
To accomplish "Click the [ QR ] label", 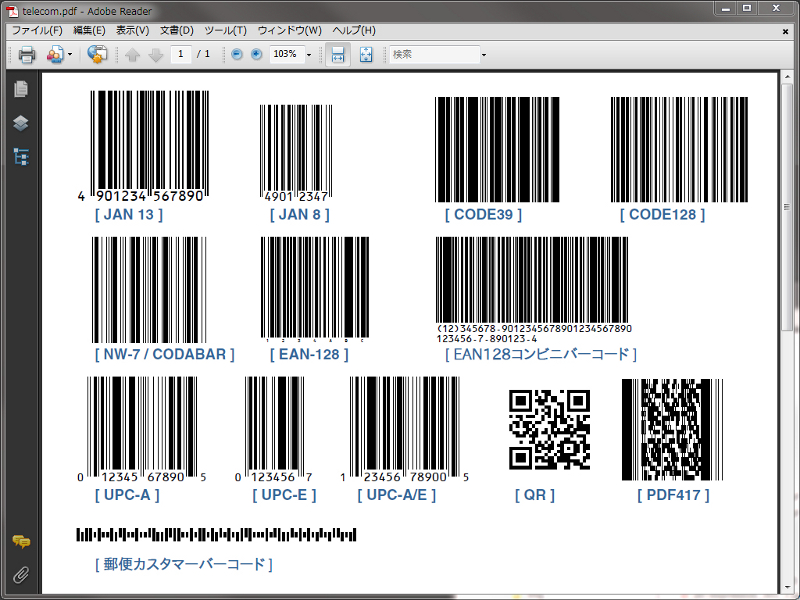I will point(535,495).
